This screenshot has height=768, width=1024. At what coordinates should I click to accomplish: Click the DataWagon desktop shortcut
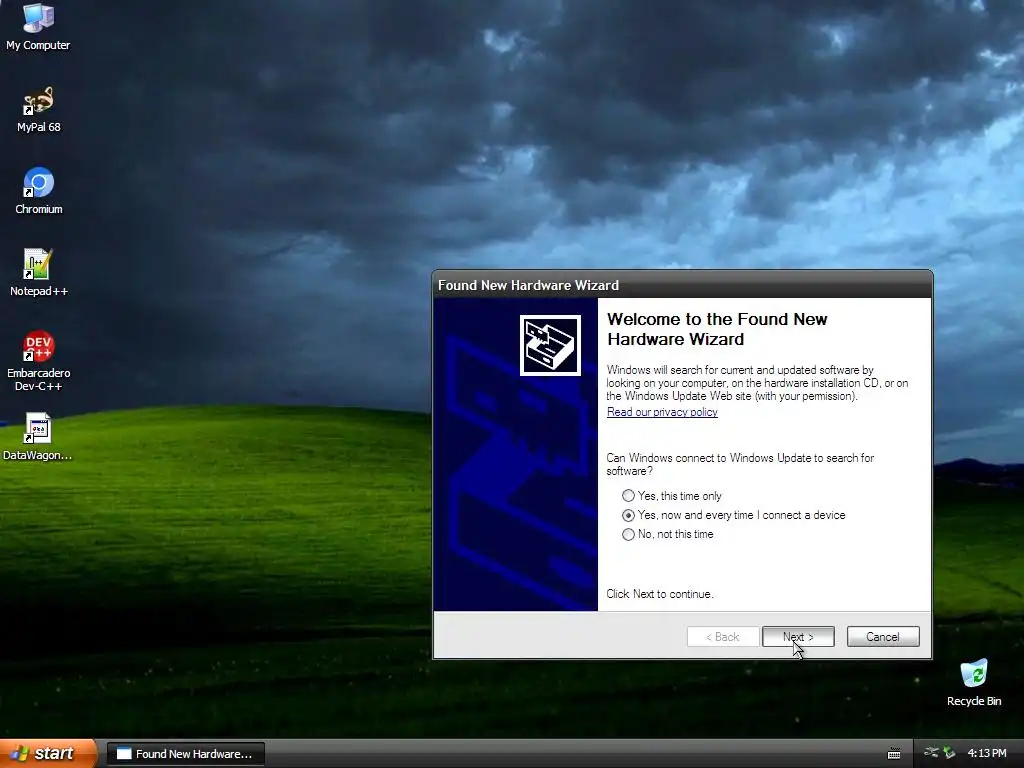pyautogui.click(x=38, y=437)
